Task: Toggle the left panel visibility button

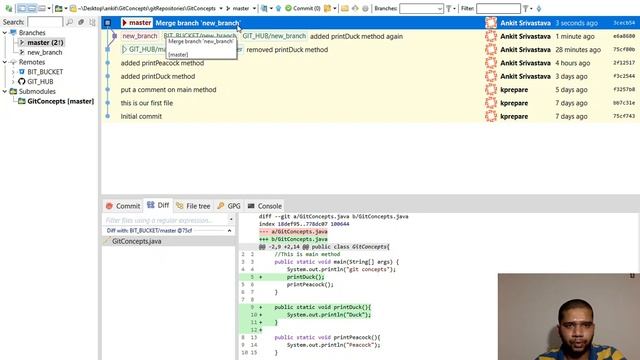Action: pyautogui.click(x=22, y=8)
